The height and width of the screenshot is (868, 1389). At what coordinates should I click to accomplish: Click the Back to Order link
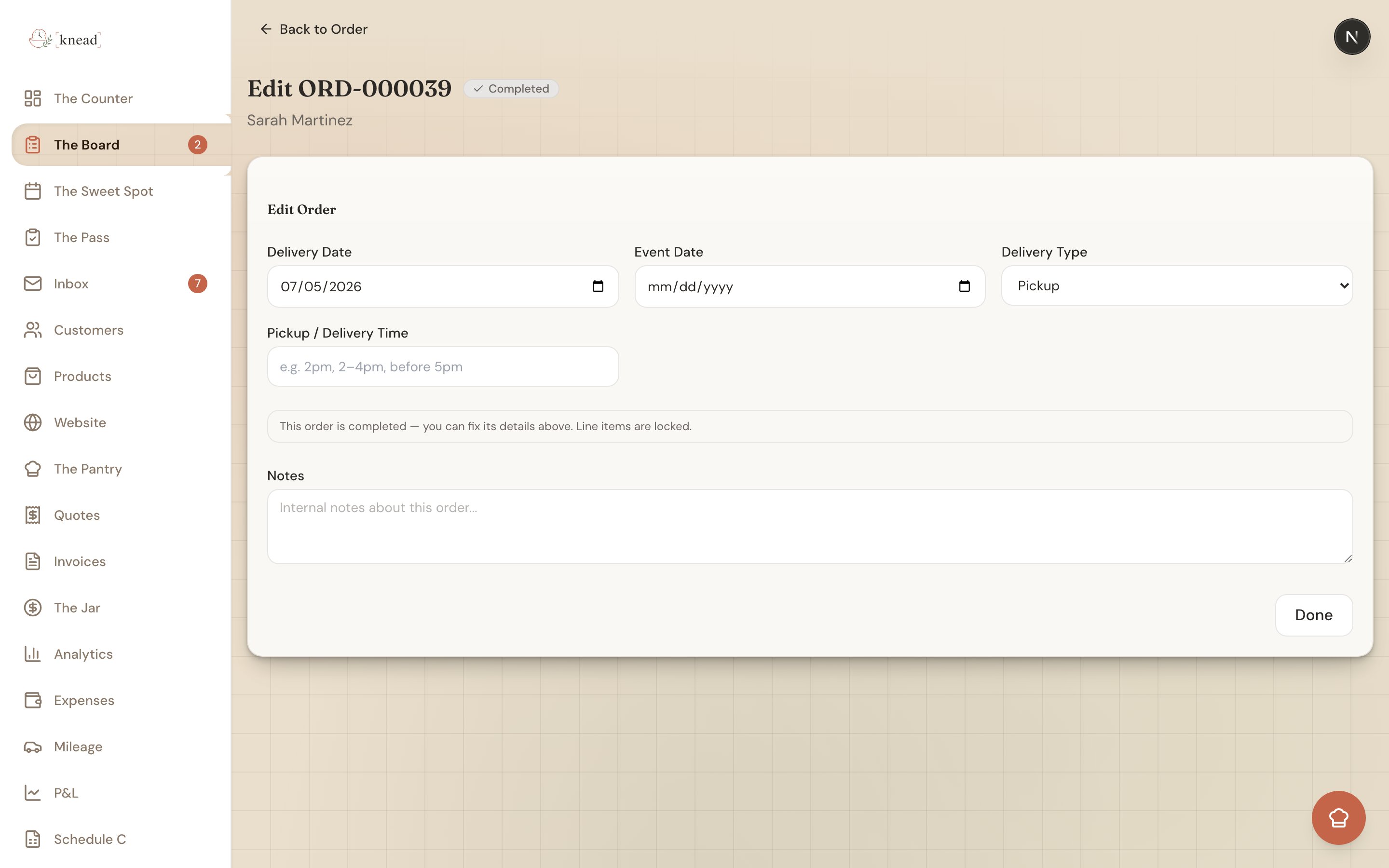pyautogui.click(x=313, y=29)
